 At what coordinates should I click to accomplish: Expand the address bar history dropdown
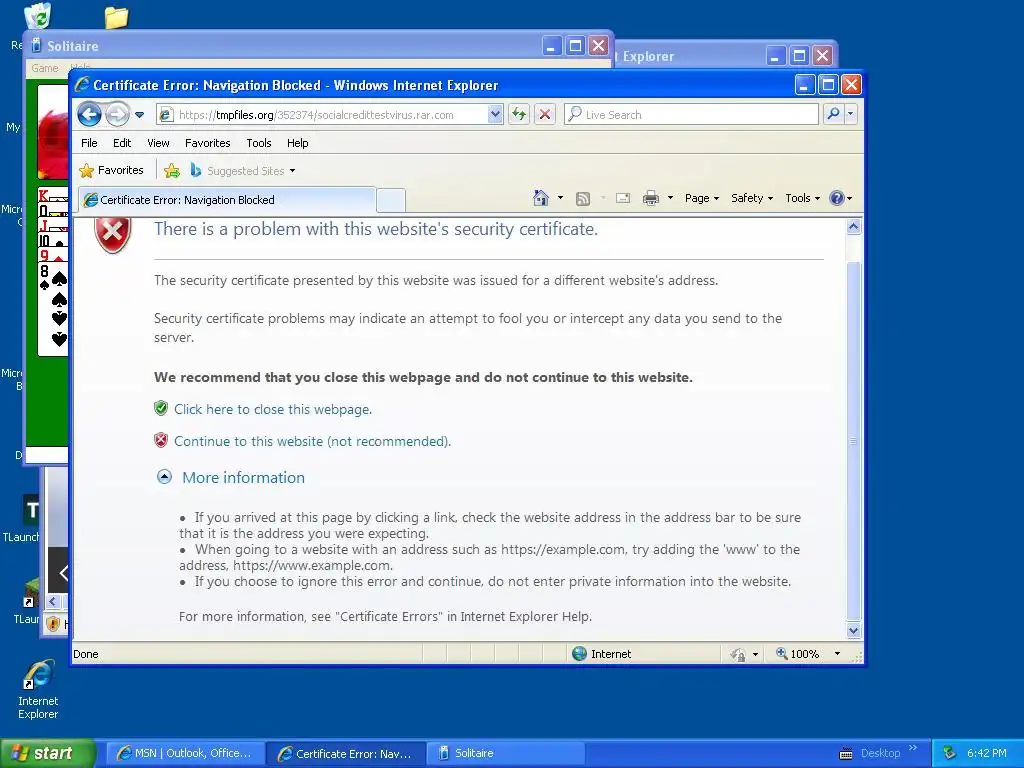[495, 115]
